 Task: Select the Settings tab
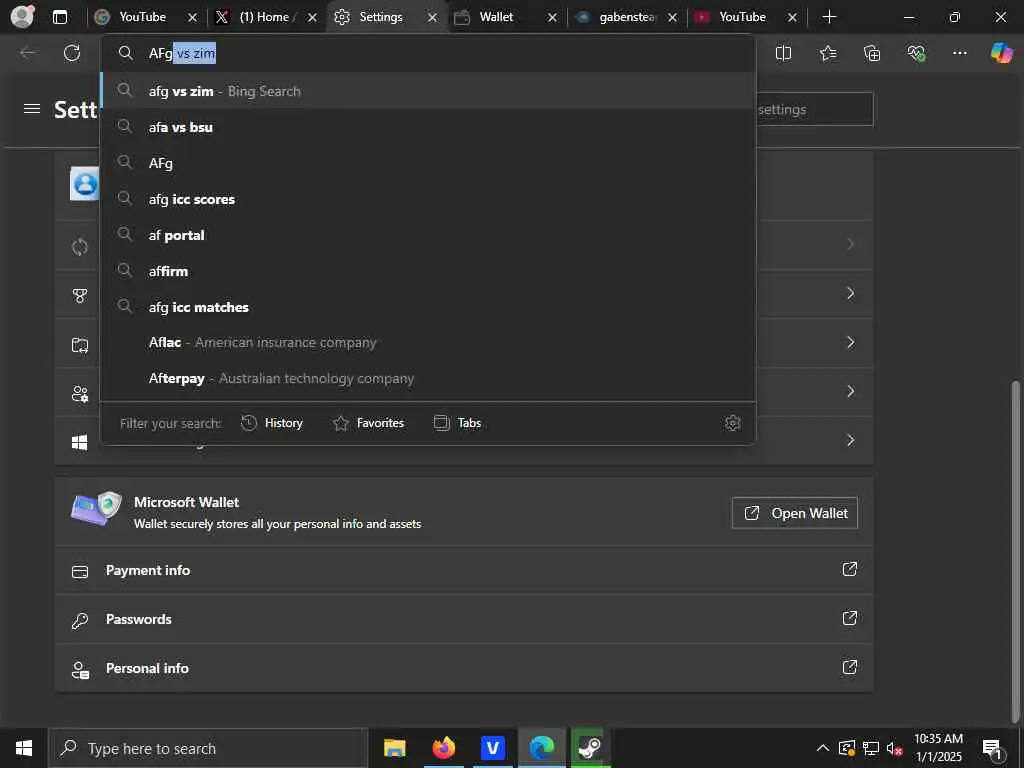pyautogui.click(x=381, y=17)
